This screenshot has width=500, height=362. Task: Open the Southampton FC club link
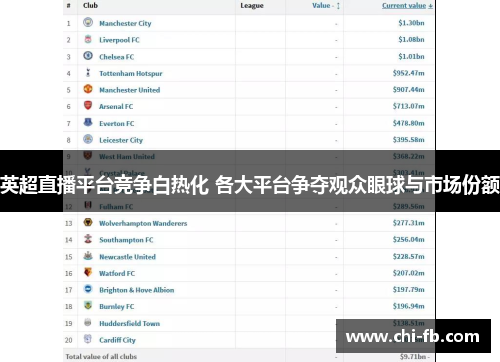(x=126, y=240)
